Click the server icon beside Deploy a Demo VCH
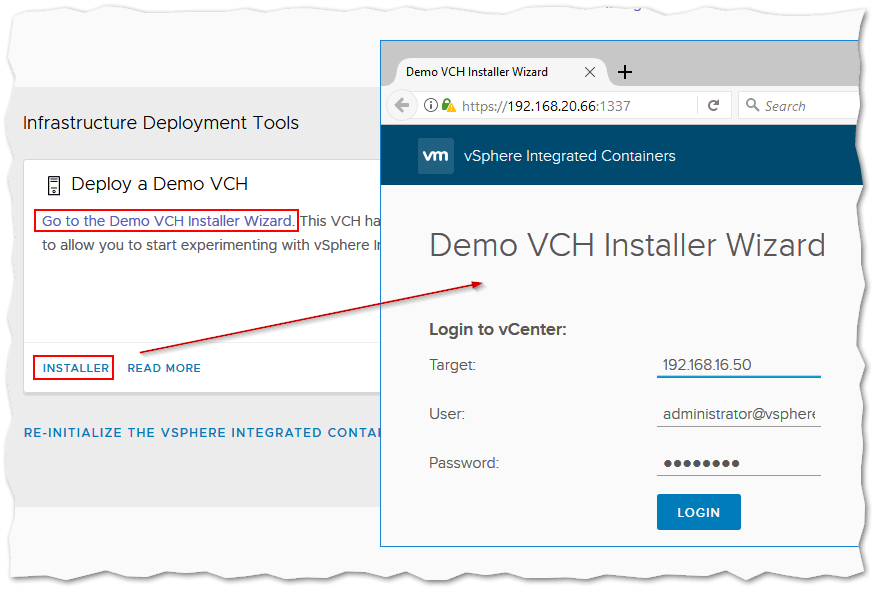This screenshot has width=875, height=590. point(54,185)
